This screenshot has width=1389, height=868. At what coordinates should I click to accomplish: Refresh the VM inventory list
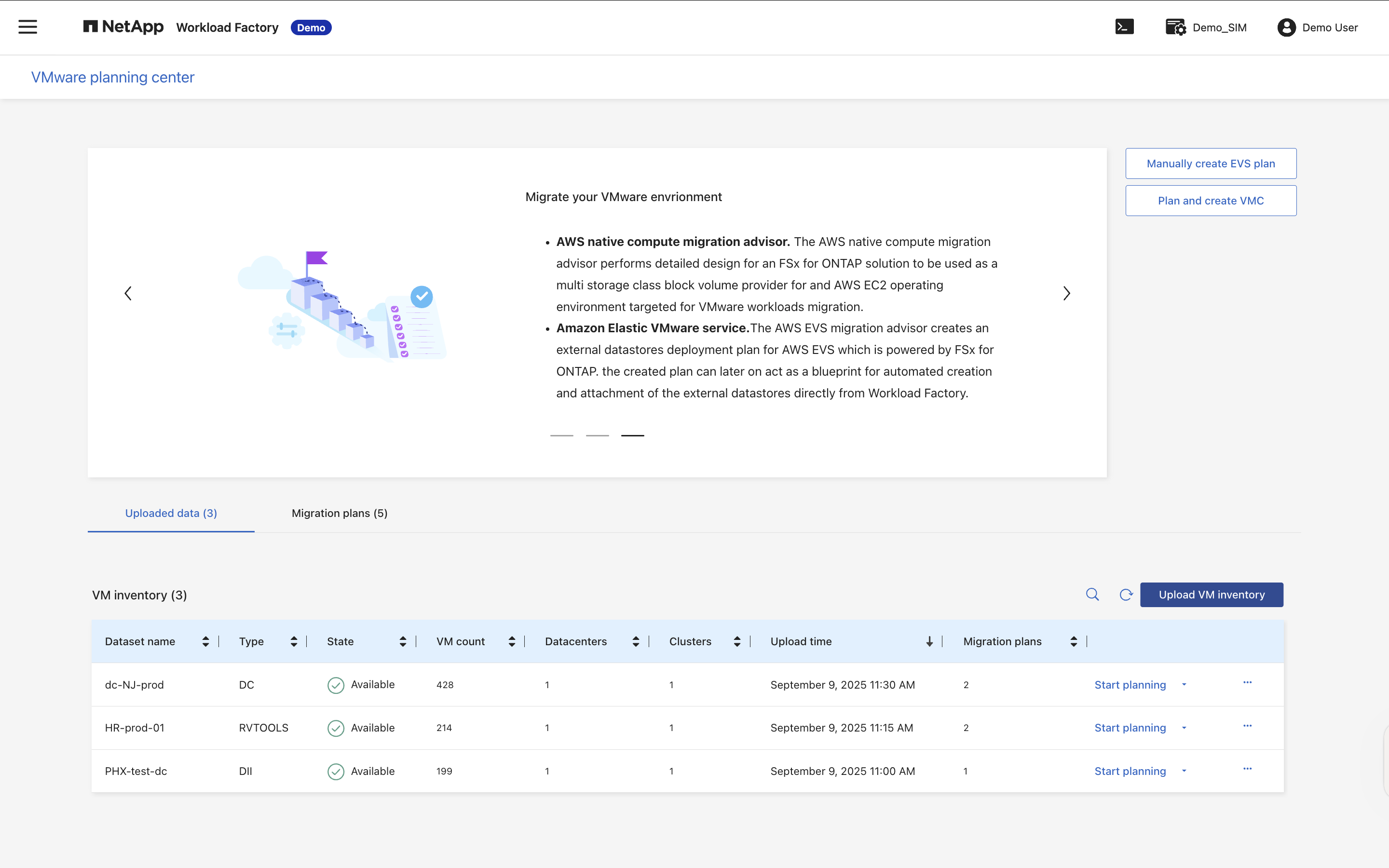pyautogui.click(x=1126, y=594)
